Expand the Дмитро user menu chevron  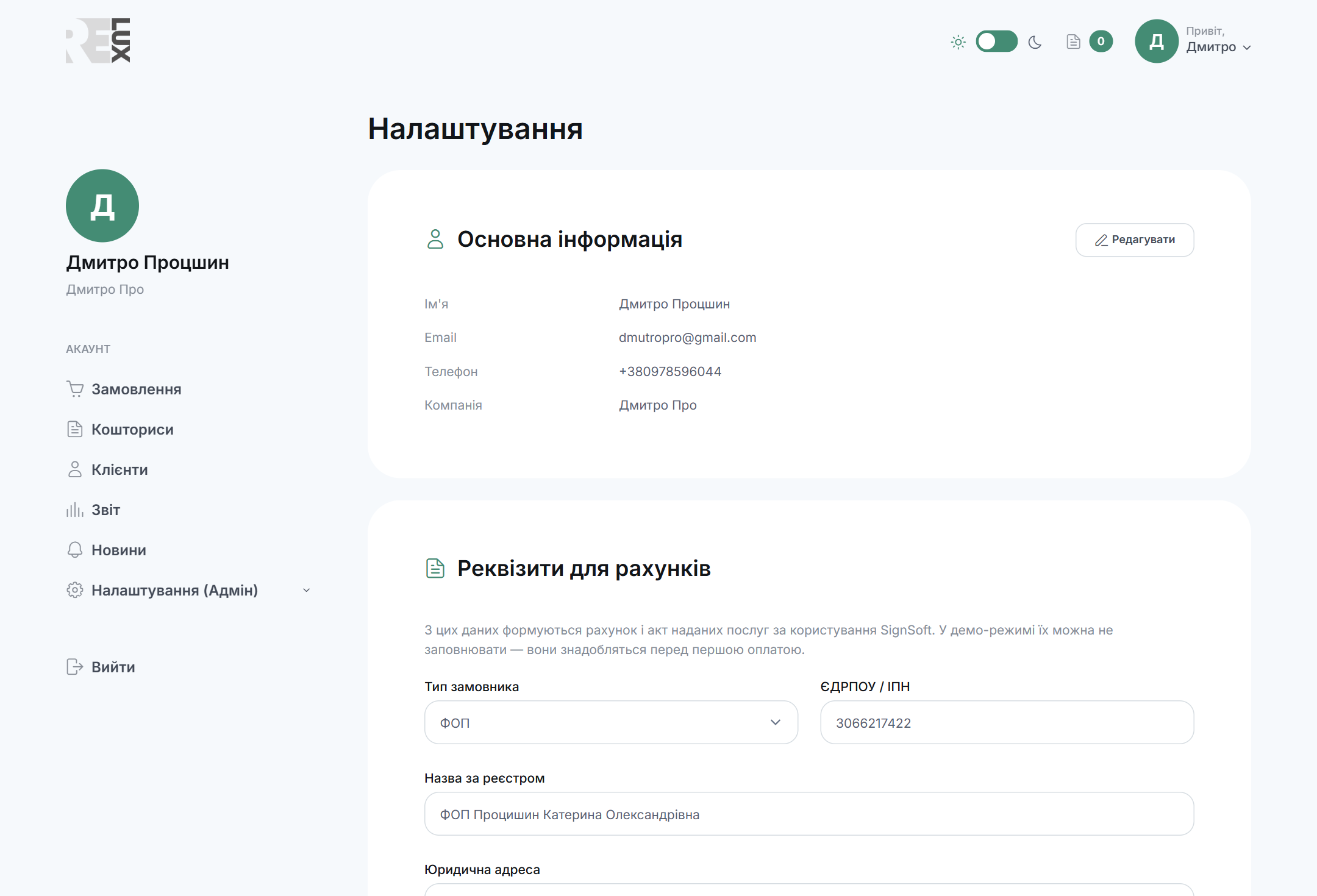click(x=1247, y=48)
